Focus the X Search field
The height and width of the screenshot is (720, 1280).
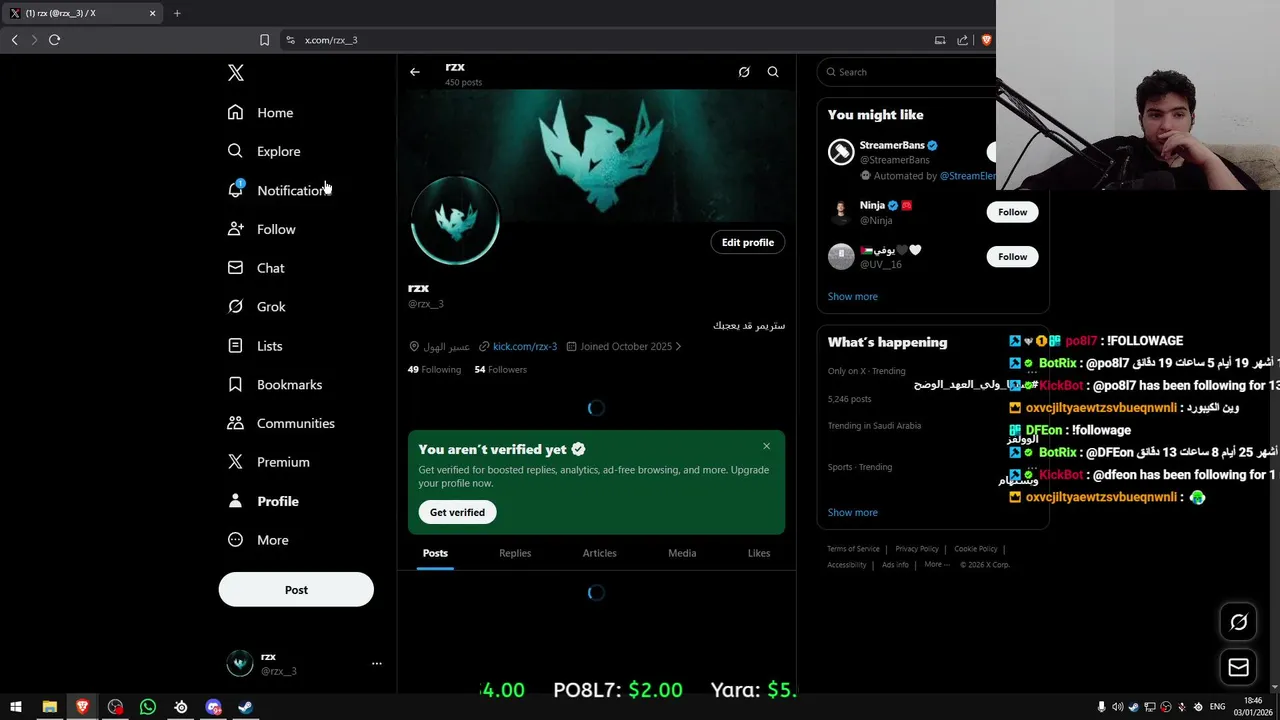(907, 72)
